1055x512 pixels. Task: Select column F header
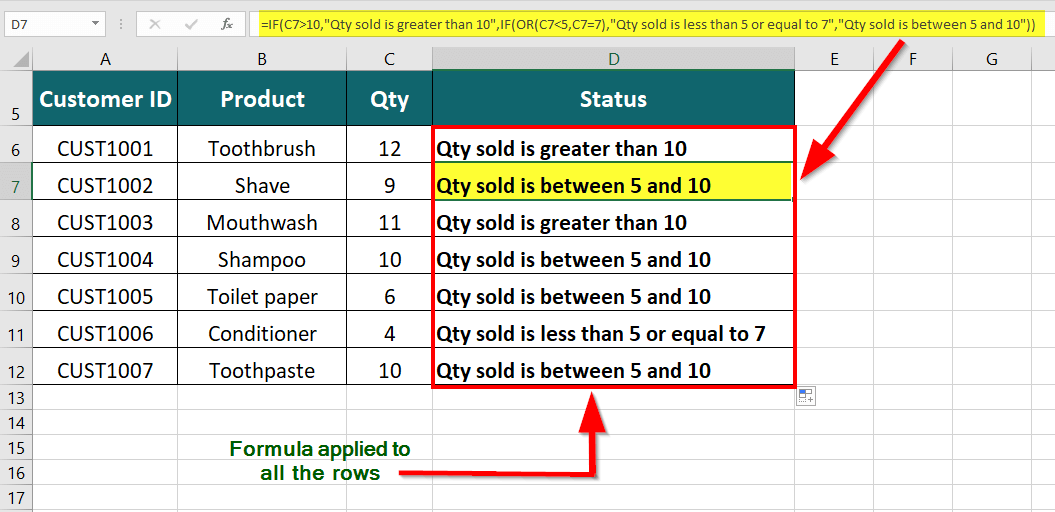pos(913,59)
